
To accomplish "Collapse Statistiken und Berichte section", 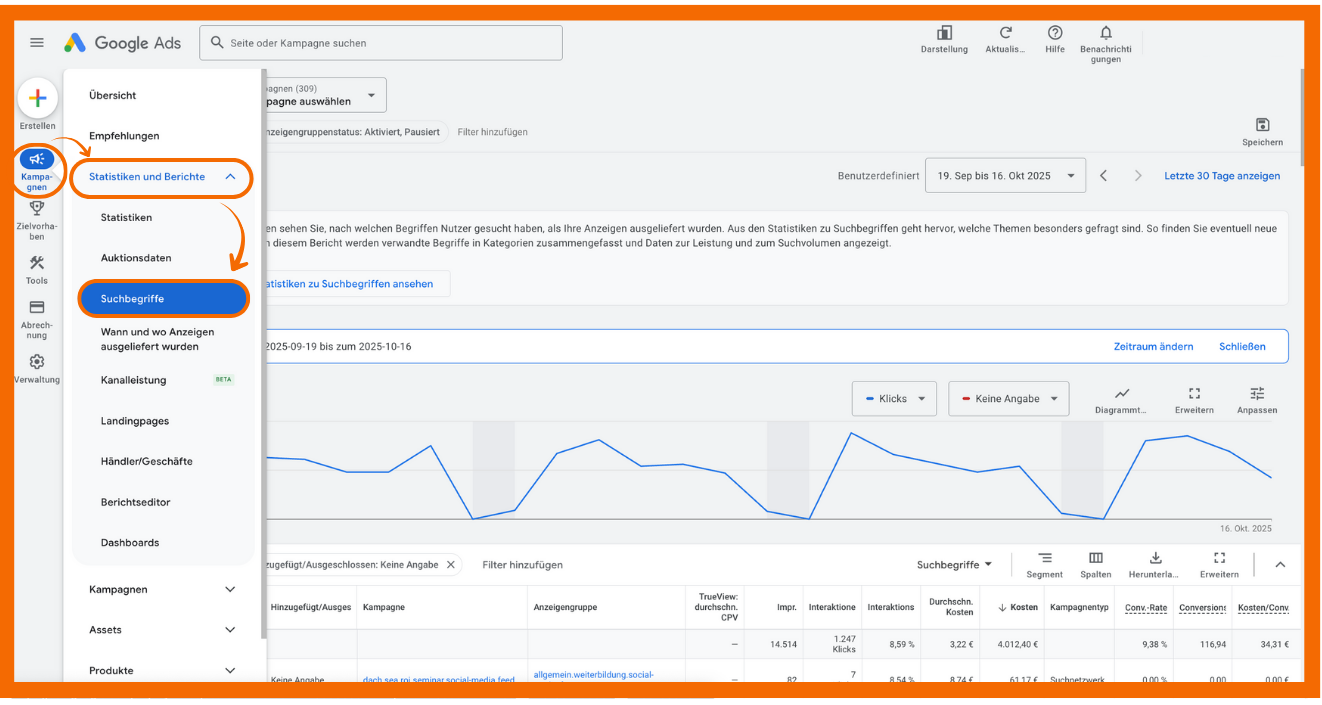I will pos(230,177).
